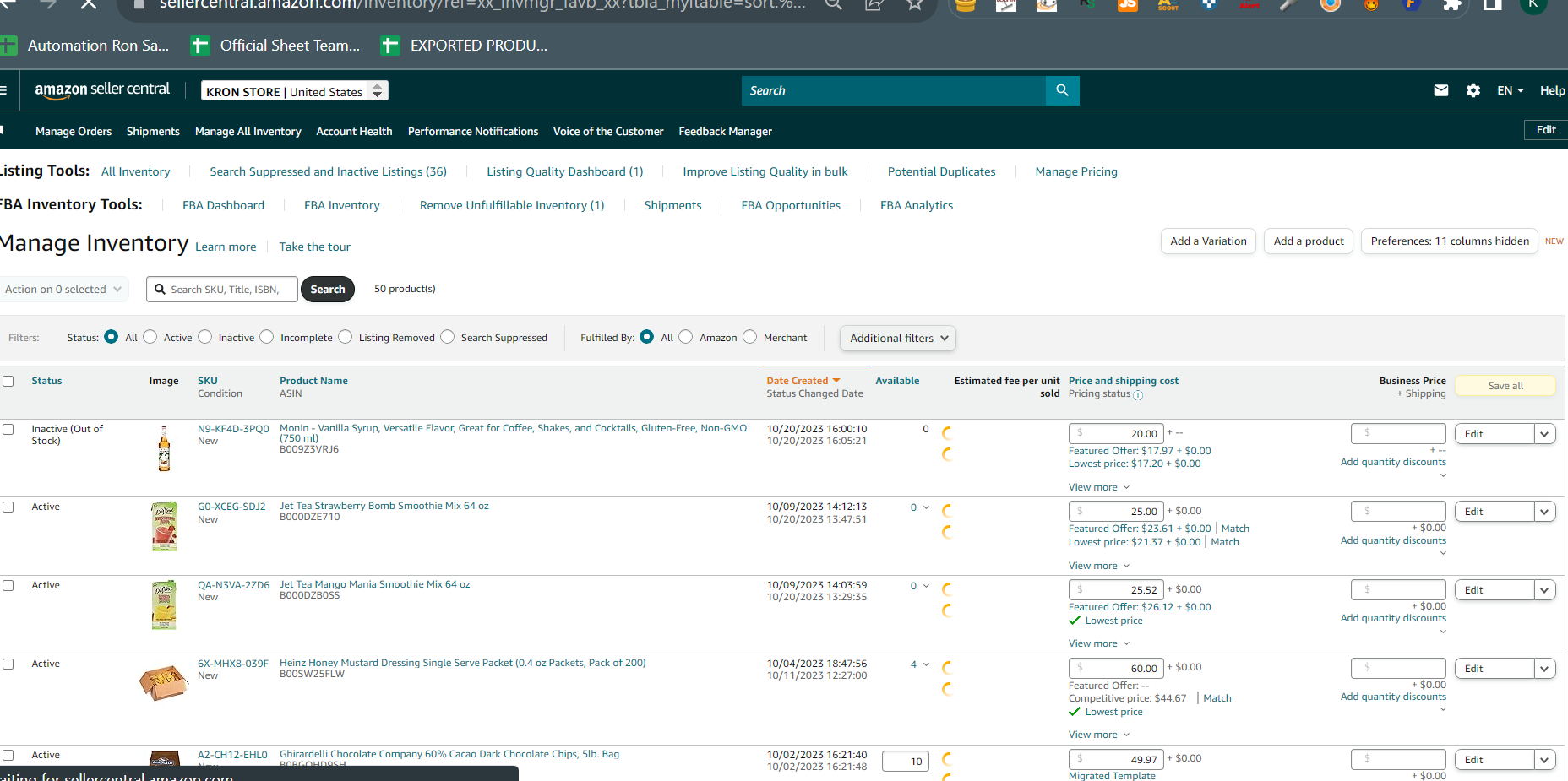Filter Fulfilled By Amazon
The image size is (1568, 781).
pyautogui.click(x=686, y=337)
